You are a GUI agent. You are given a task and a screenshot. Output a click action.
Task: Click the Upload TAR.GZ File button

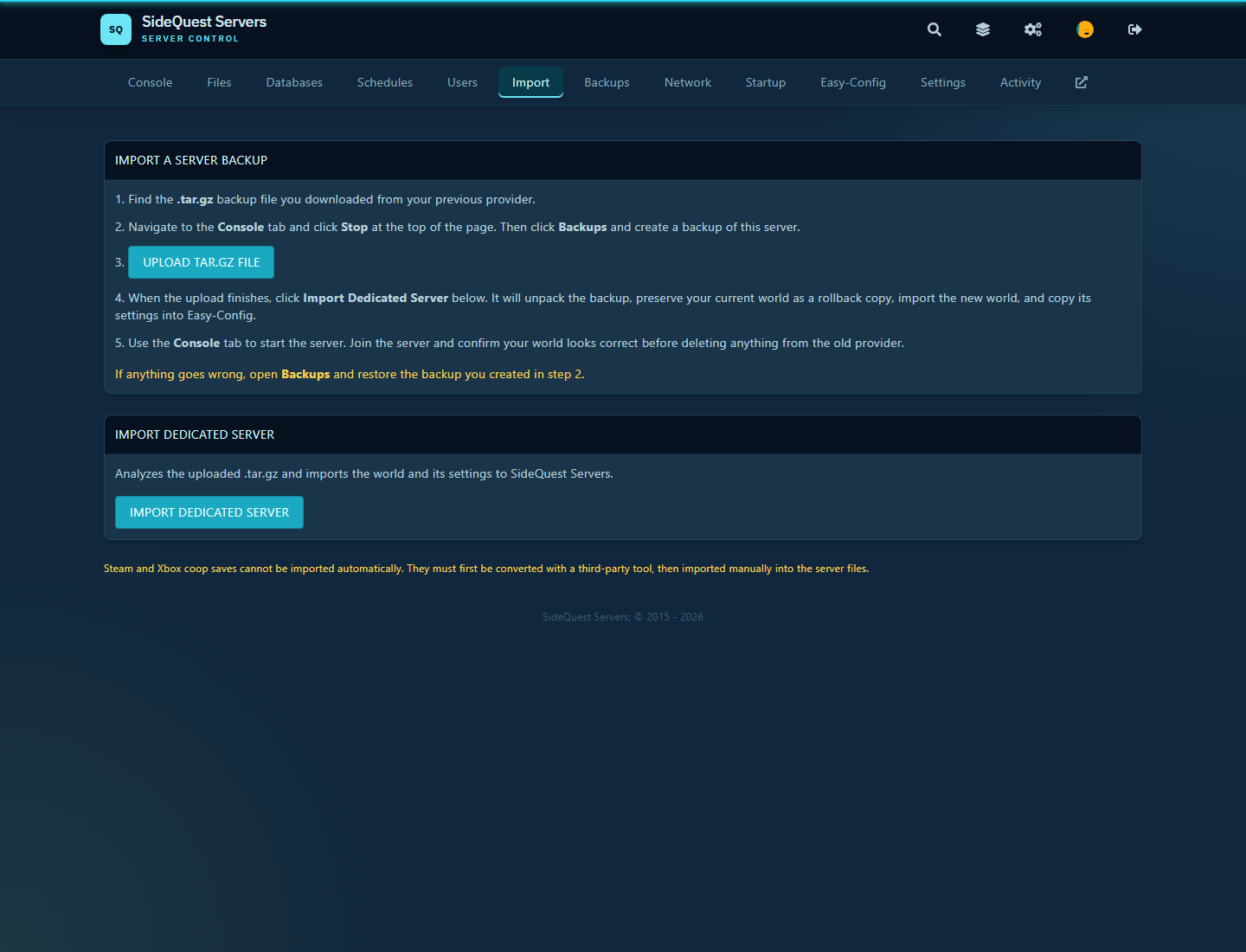(201, 262)
